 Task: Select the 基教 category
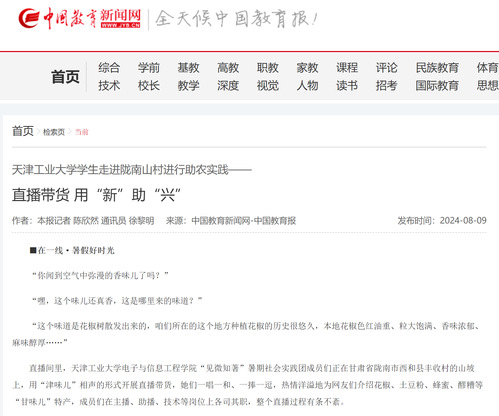coord(188,68)
